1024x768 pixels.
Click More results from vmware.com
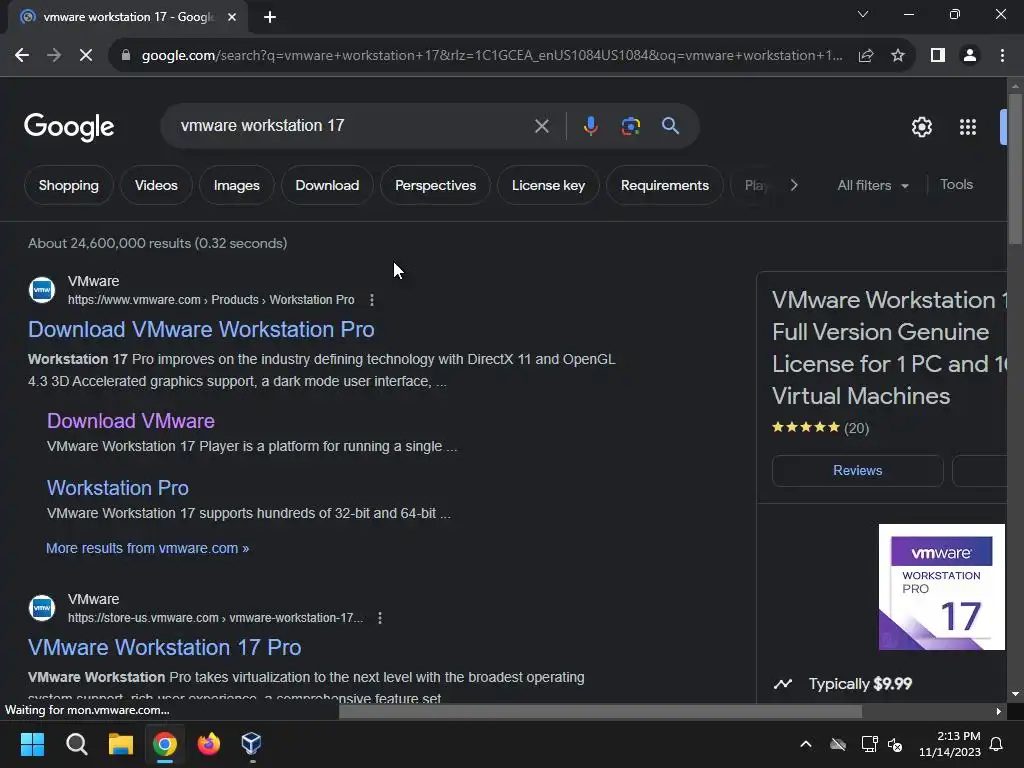[x=148, y=548]
